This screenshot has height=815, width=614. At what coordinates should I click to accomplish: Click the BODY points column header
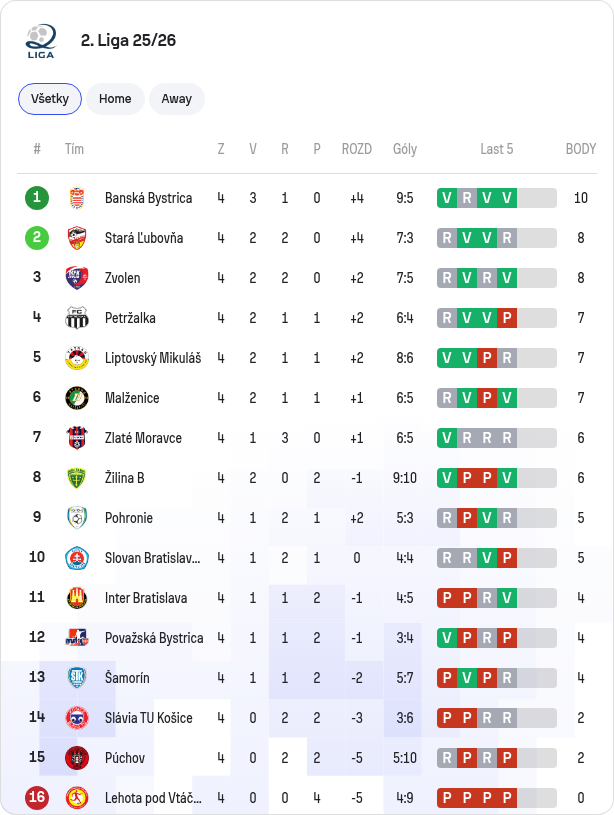(581, 149)
